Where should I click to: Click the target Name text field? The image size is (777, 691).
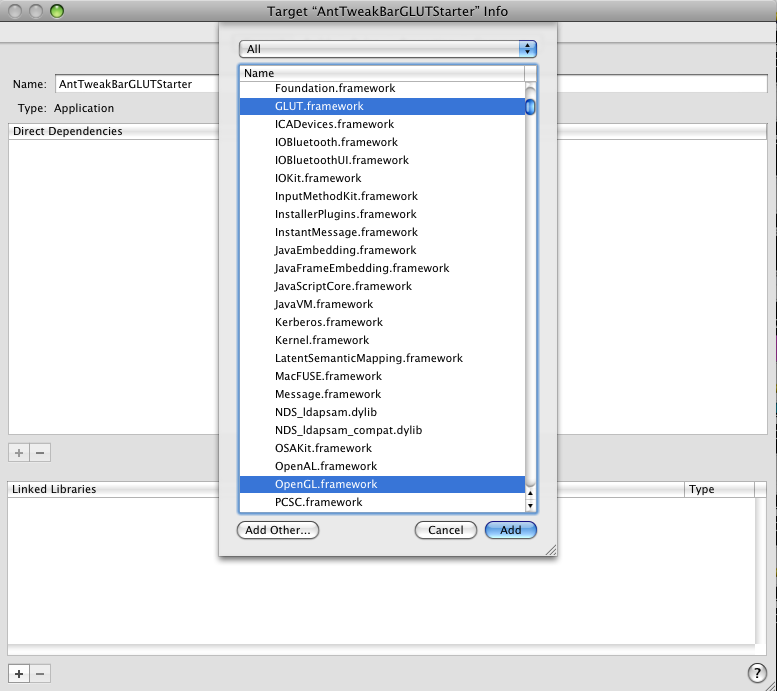coord(137,85)
